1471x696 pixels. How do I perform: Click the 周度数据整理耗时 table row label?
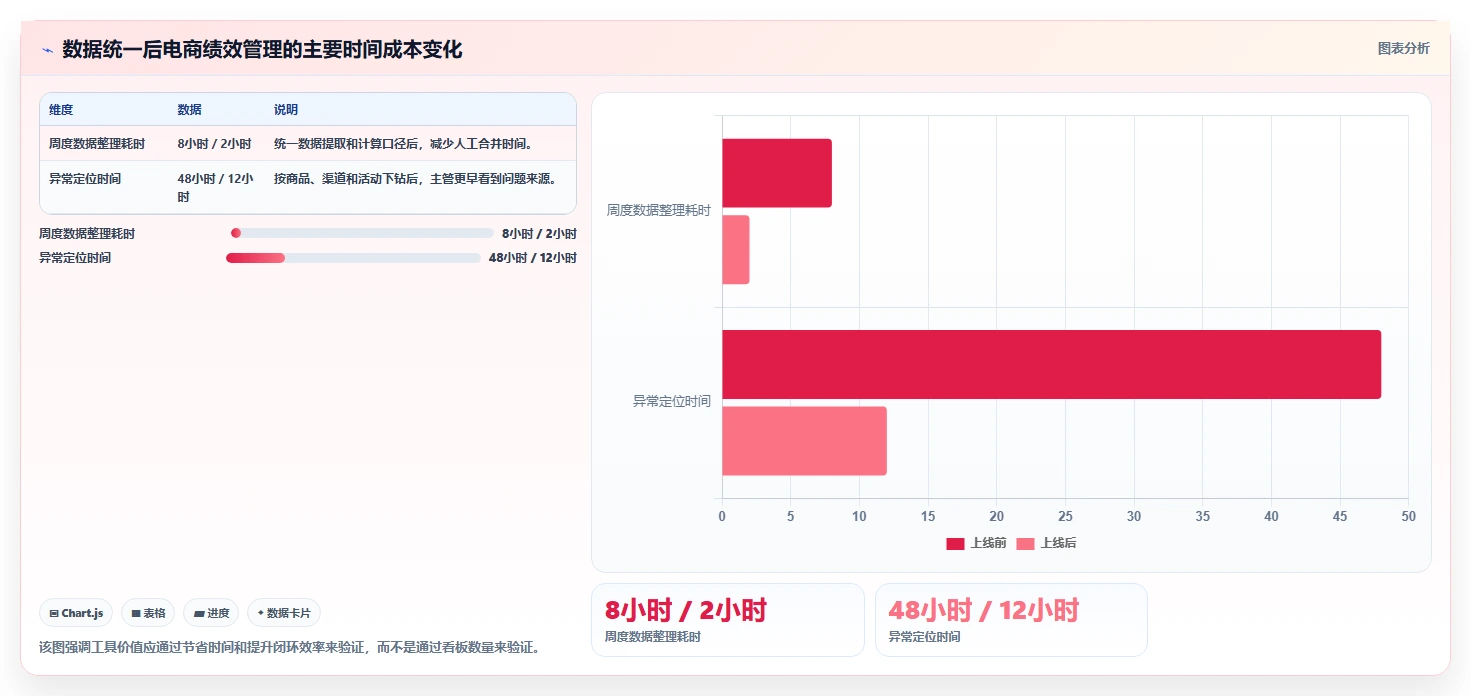(97, 144)
